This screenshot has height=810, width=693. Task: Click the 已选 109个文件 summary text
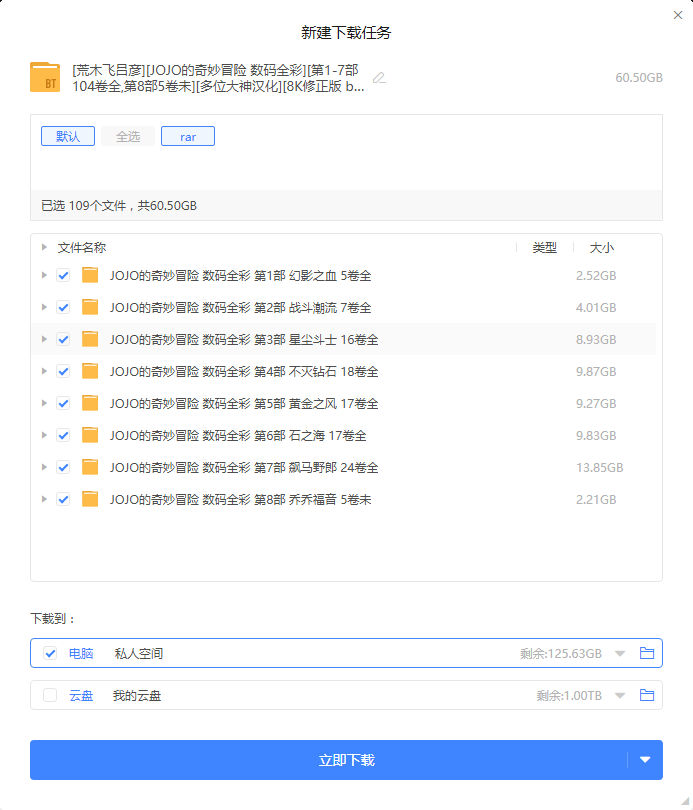(x=119, y=206)
